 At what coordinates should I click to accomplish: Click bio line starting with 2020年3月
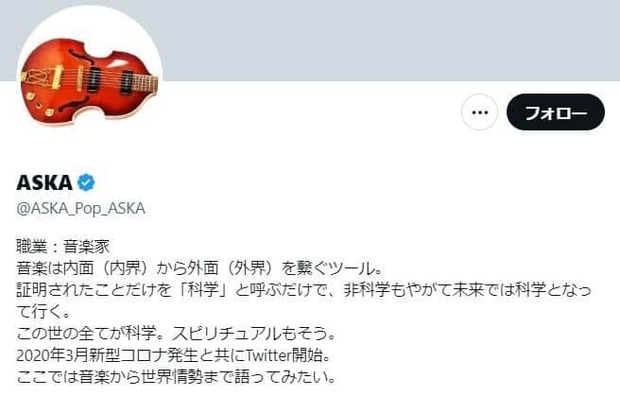(x=173, y=356)
